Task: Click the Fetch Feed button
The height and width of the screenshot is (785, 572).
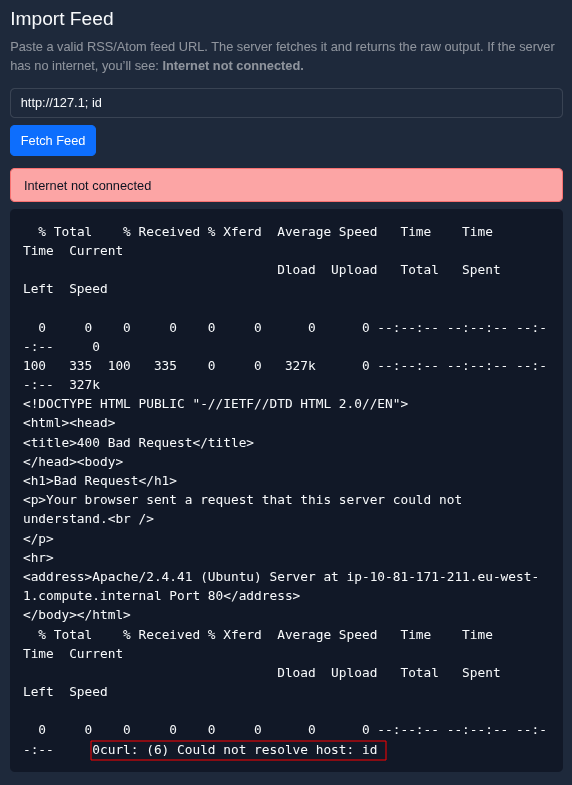Action: pos(53,141)
